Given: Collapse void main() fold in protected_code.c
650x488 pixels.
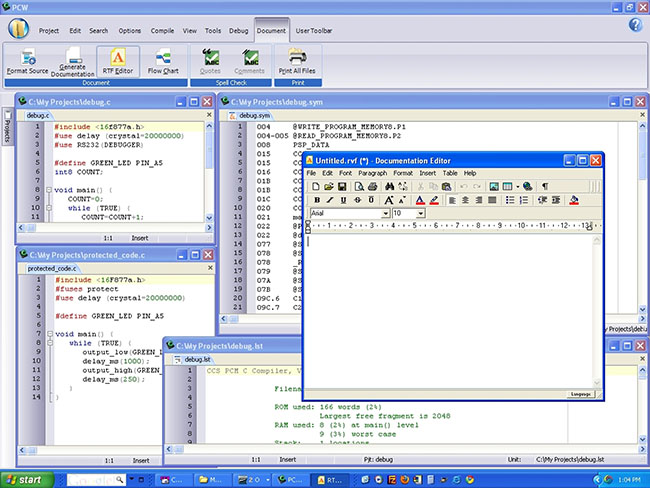Looking at the screenshot, I should click(50, 334).
